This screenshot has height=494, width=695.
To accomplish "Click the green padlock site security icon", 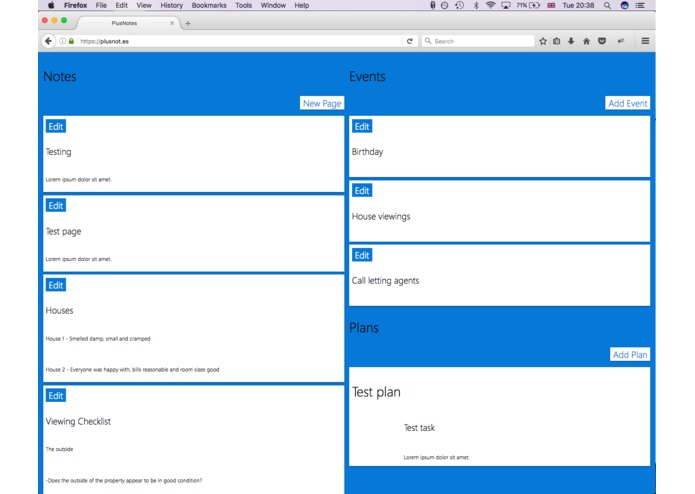I will [x=71, y=41].
